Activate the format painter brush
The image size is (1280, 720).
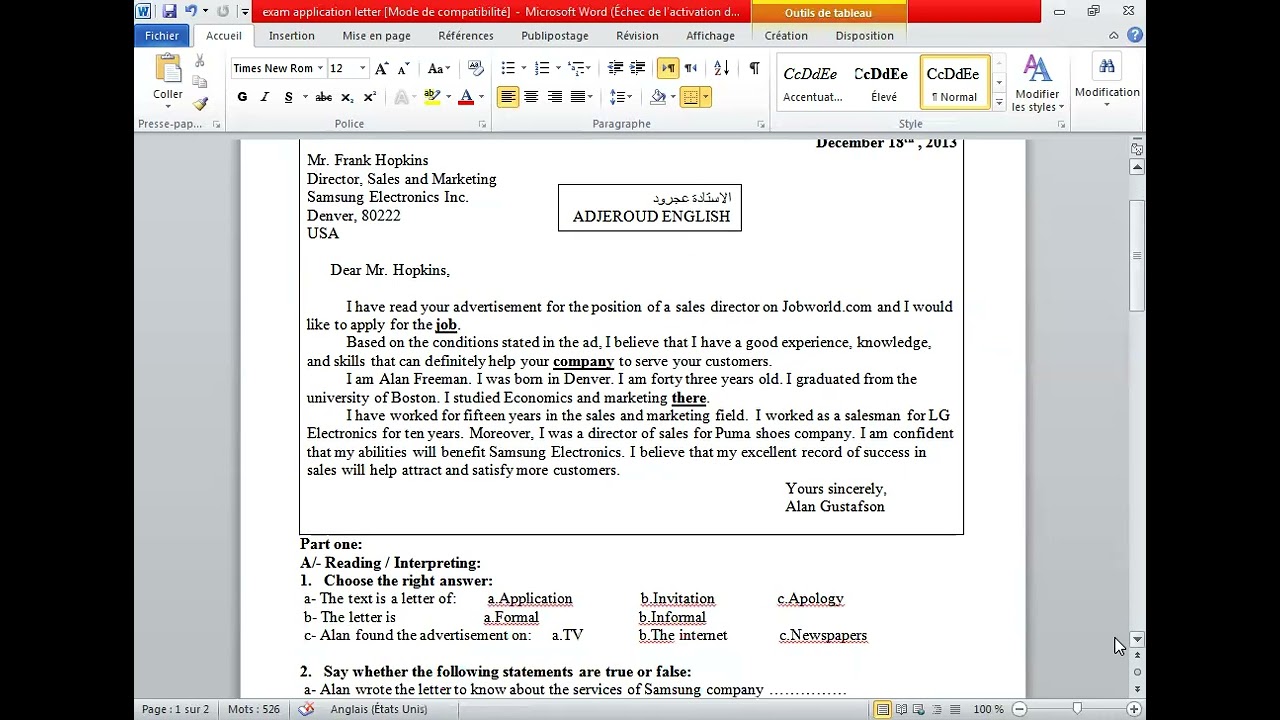200,104
